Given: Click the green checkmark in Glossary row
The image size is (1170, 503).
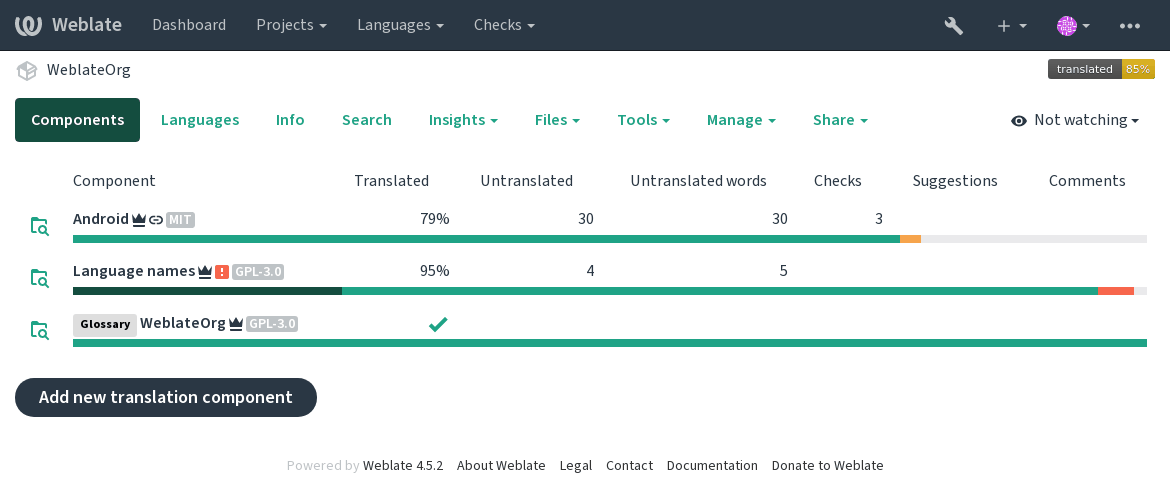Looking at the screenshot, I should coord(438,324).
